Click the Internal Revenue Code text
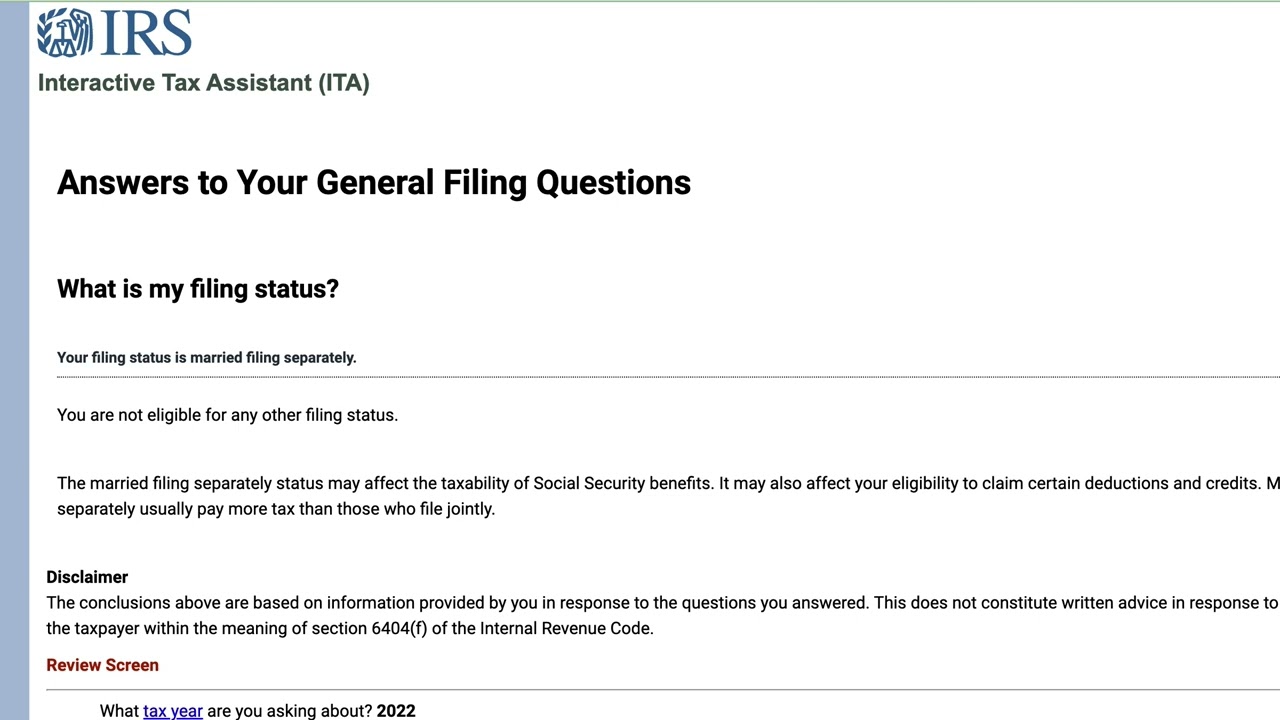This screenshot has width=1280, height=720. 566,629
